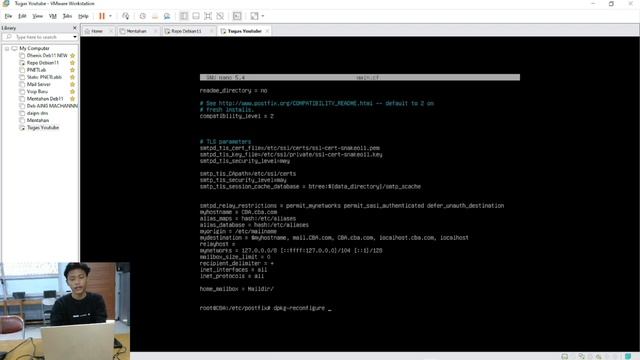Viewport: 640px width, 360px height.
Task: Toggle favorite star for Repo Debian11
Action: [x=73, y=63]
